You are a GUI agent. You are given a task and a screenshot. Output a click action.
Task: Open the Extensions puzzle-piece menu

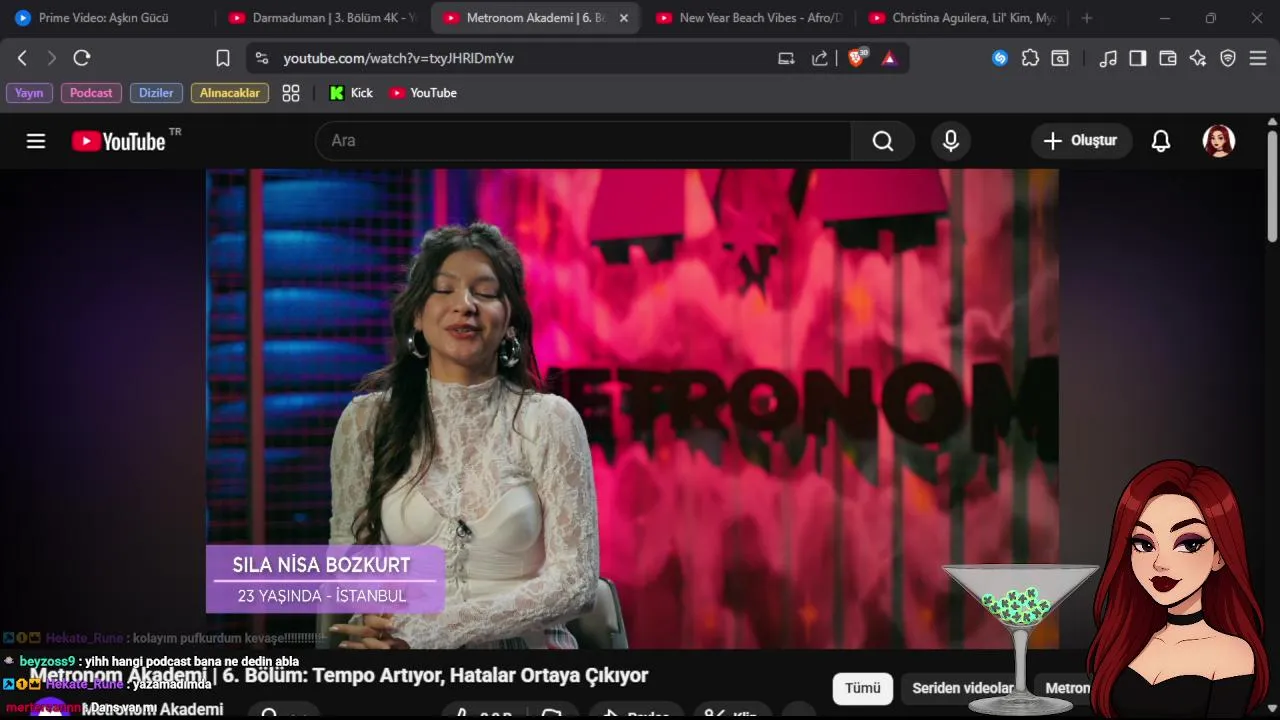click(1030, 58)
